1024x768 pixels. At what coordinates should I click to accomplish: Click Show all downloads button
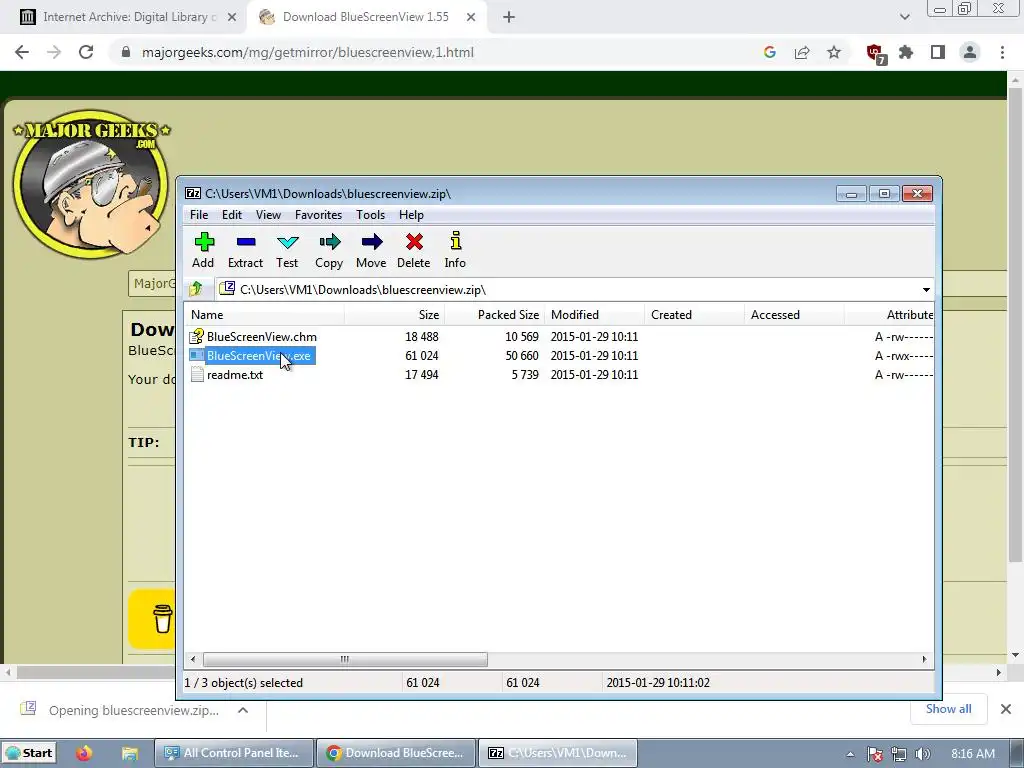pos(948,709)
